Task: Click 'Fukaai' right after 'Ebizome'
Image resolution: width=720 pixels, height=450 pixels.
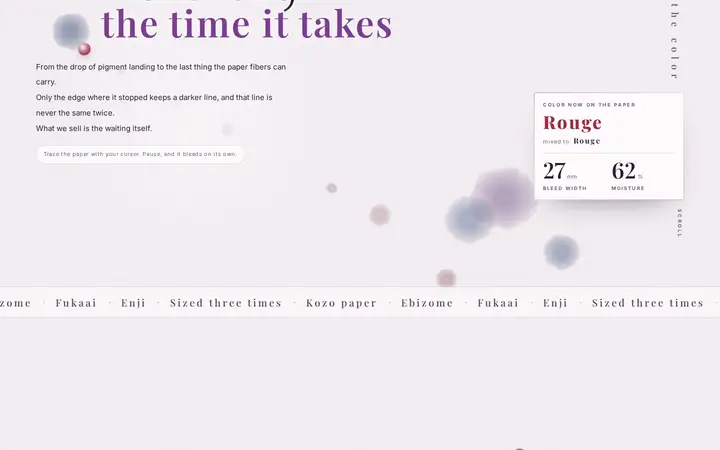Action: click(498, 303)
